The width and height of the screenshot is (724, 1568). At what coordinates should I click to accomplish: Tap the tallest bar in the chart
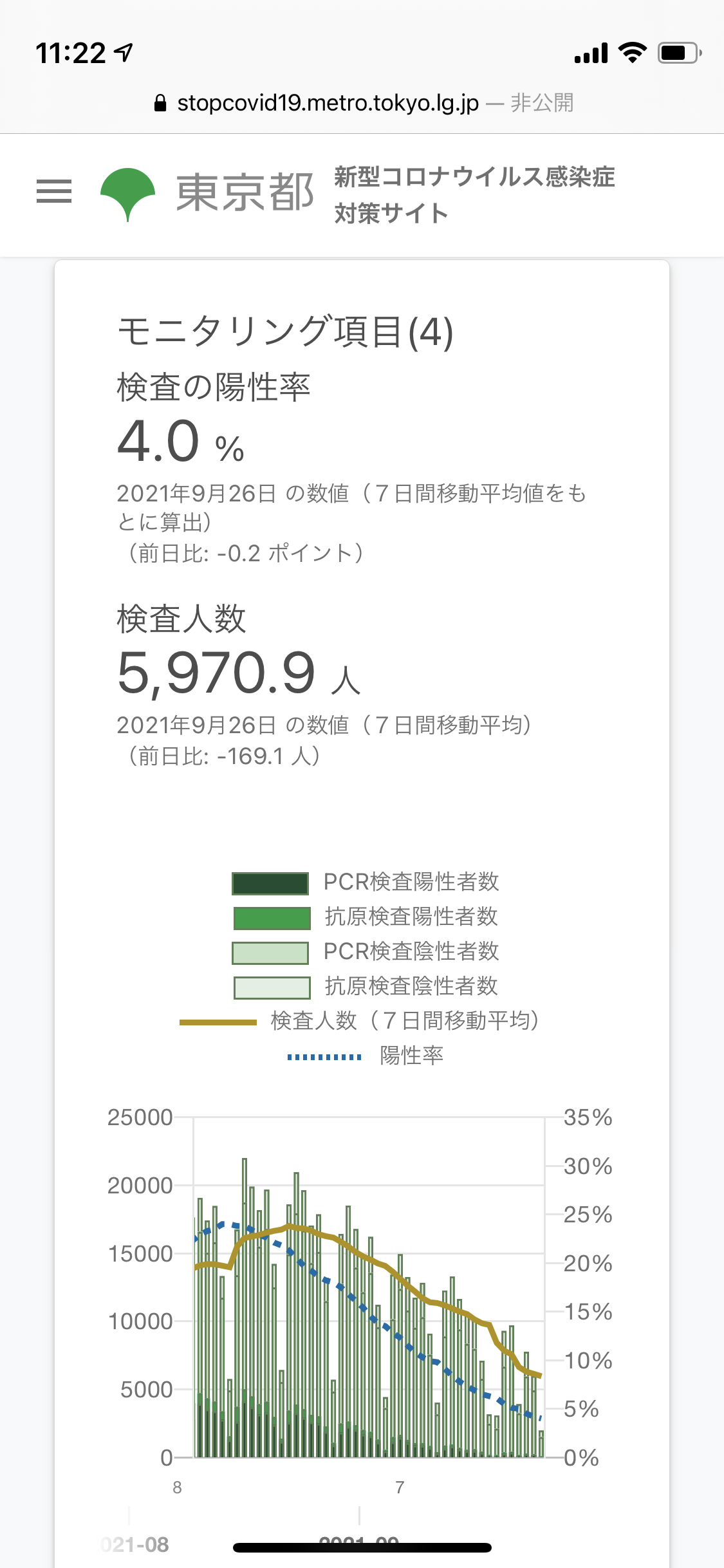tap(245, 1307)
